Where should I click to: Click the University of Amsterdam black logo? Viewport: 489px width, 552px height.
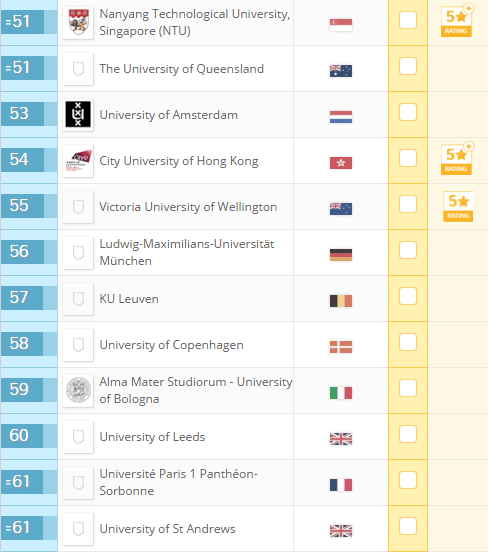pyautogui.click(x=78, y=114)
